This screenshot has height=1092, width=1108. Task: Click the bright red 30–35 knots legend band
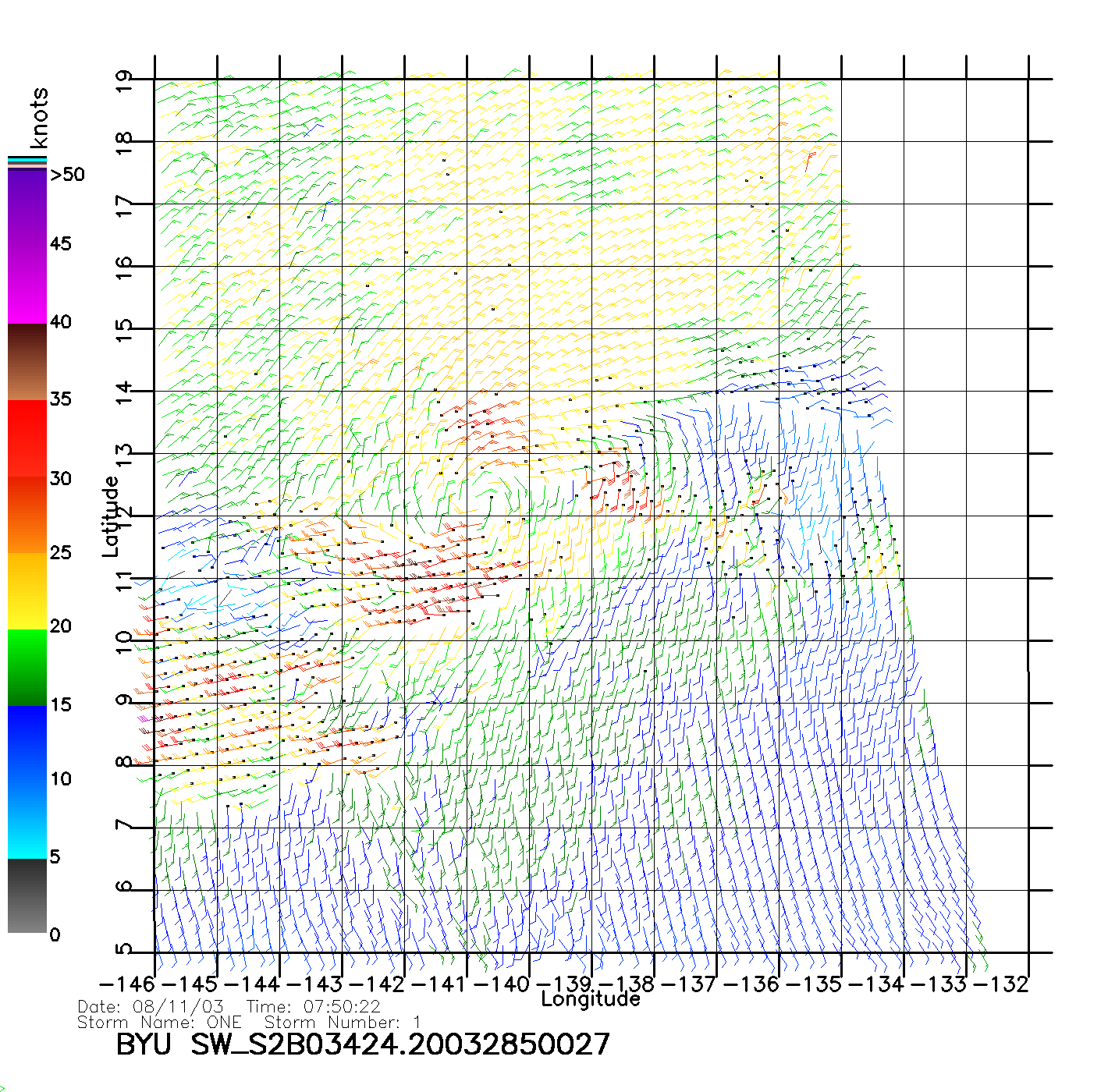pos(27,438)
